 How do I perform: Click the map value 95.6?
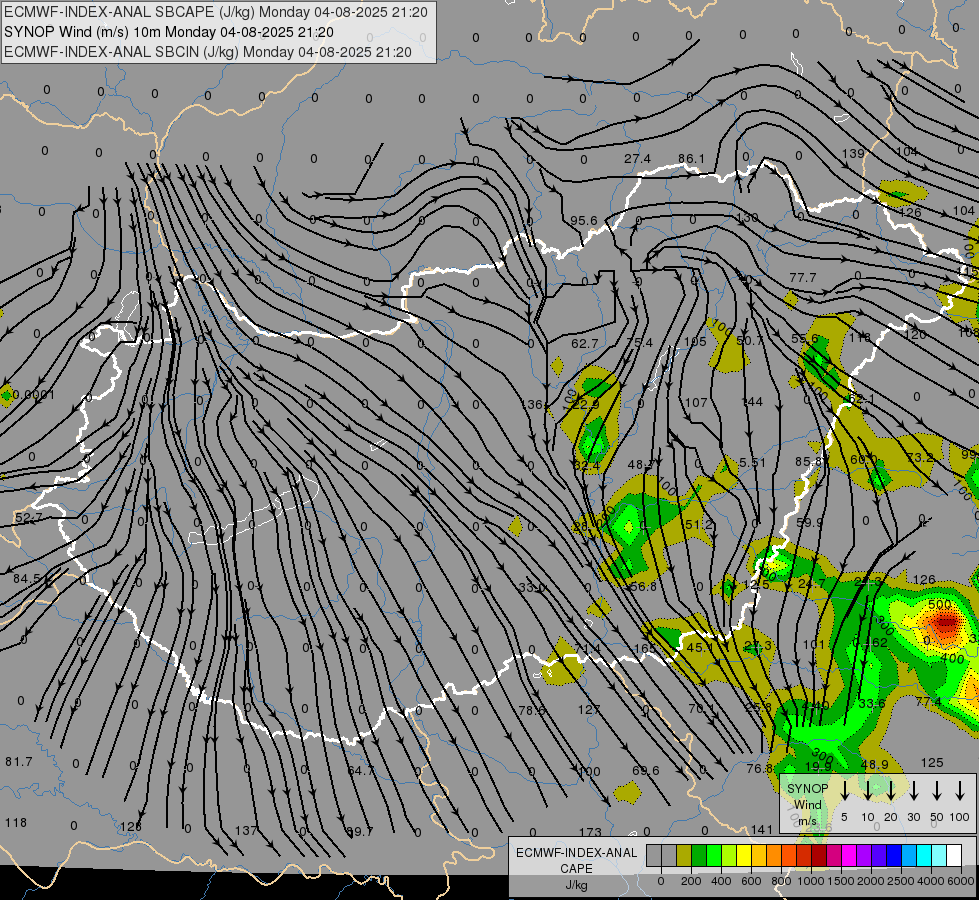584,220
